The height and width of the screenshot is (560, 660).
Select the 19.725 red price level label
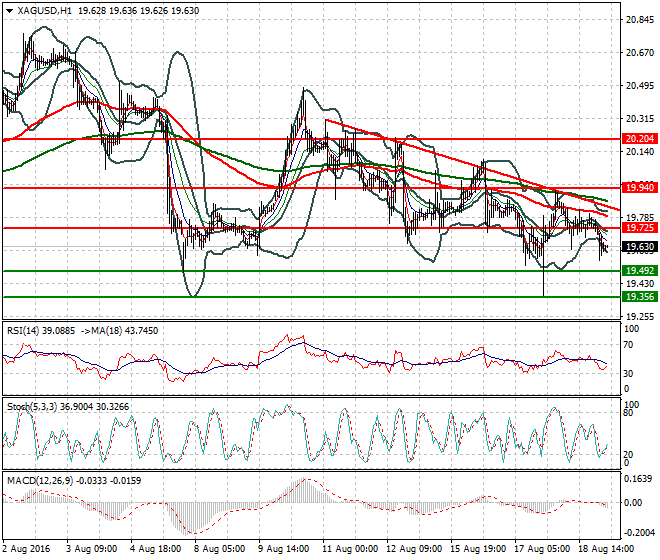tap(640, 228)
